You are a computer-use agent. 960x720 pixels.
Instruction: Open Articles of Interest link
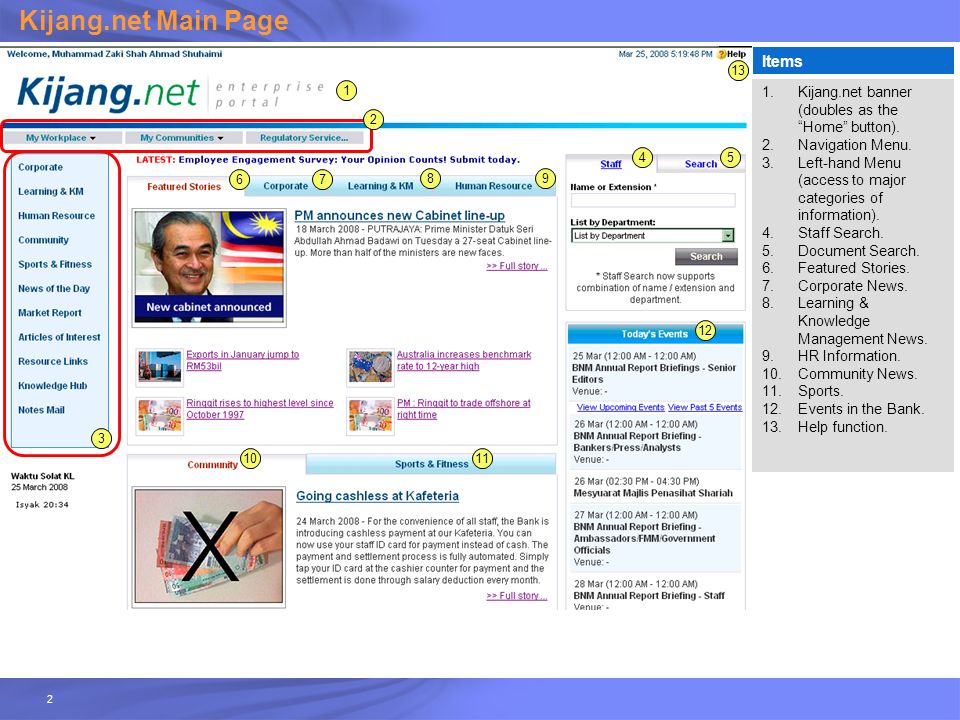click(x=59, y=337)
